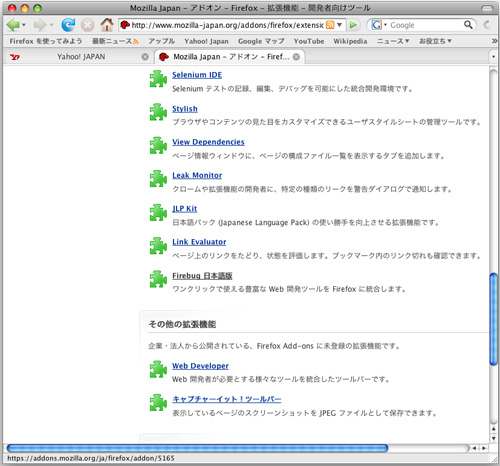This screenshot has width=500, height=466.
Task: Click the activity throbber icon
Action: point(487,25)
